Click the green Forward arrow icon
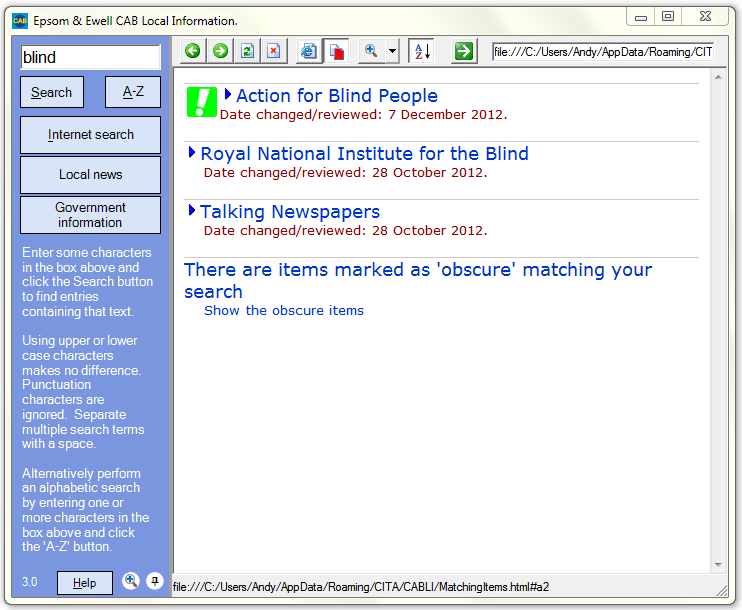The height and width of the screenshot is (610, 742). (x=220, y=51)
